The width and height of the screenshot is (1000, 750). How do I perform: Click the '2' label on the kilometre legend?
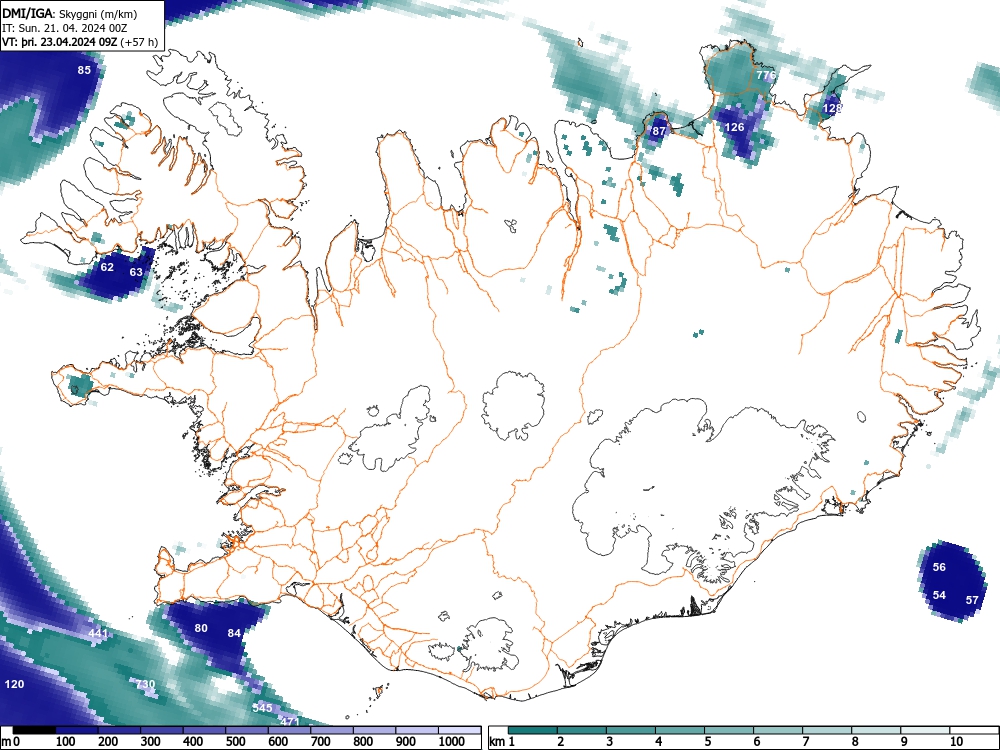(x=560, y=742)
